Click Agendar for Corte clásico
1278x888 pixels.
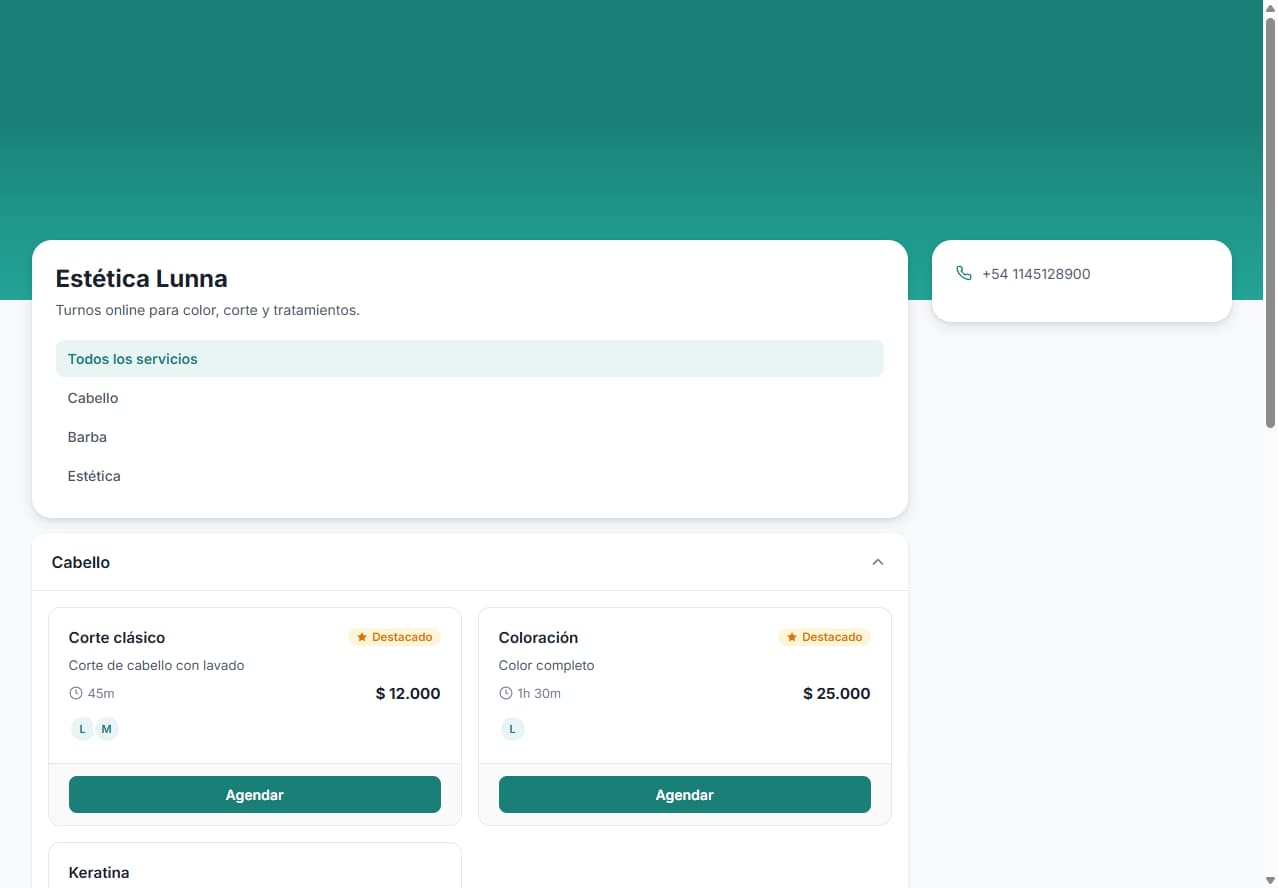pos(255,795)
